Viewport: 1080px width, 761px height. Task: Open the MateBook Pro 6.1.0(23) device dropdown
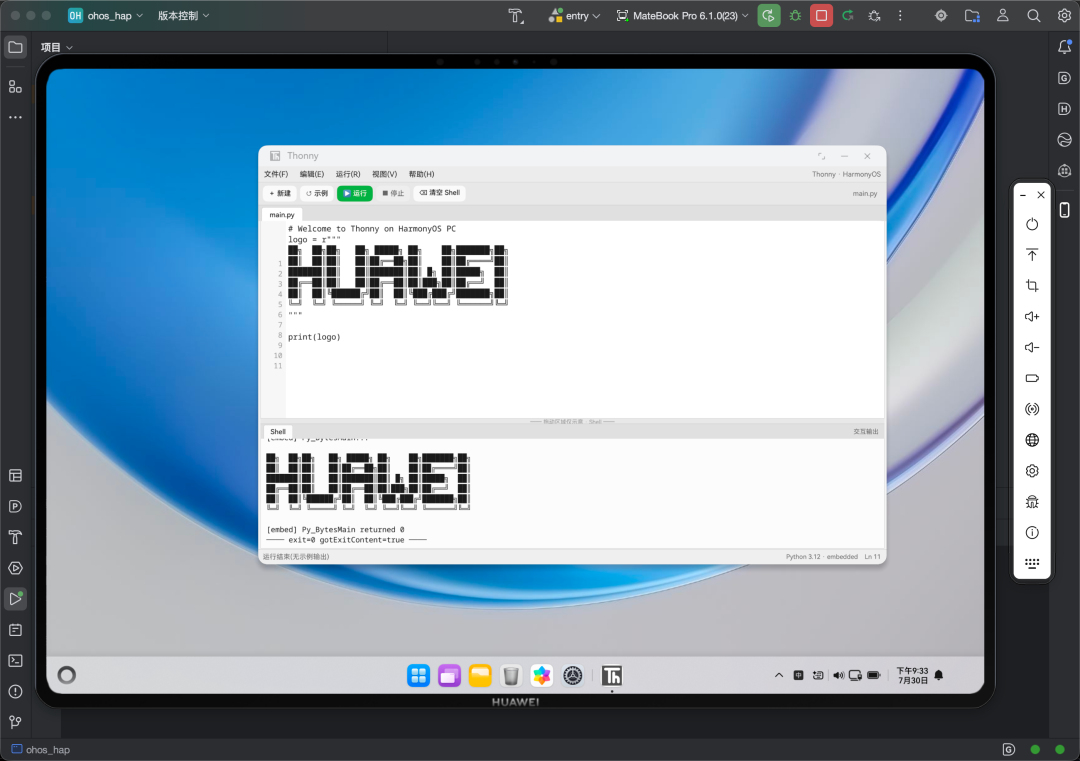click(x=682, y=16)
